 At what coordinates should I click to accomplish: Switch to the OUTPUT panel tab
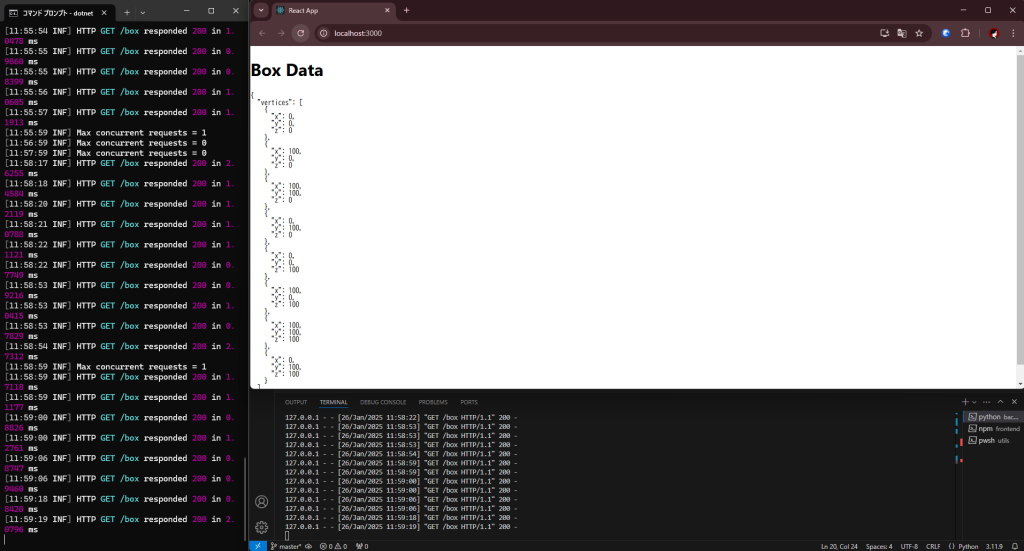point(296,402)
